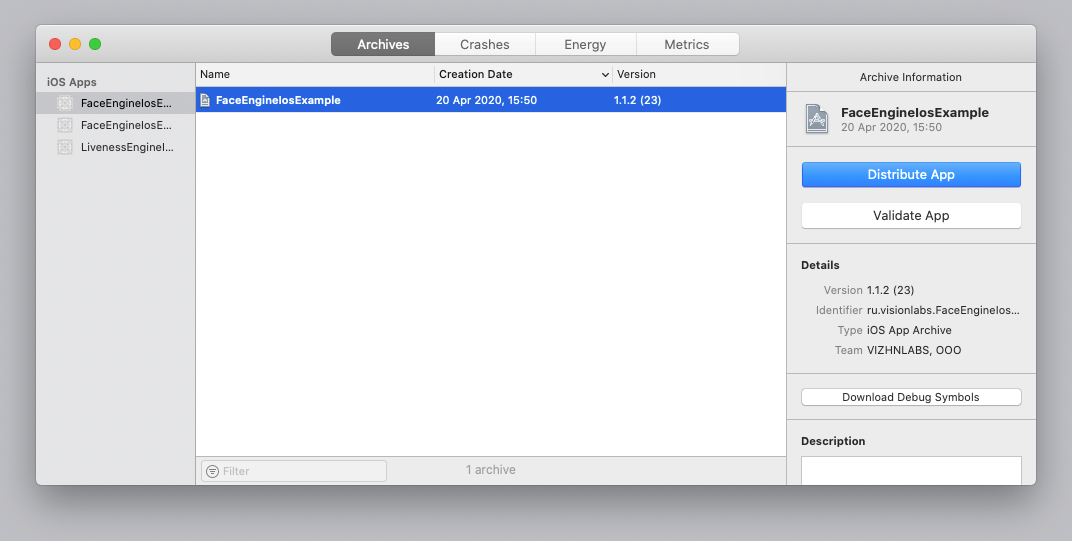Click the archive file icon in the FaceEngineIosExample row

pyautogui.click(x=205, y=100)
